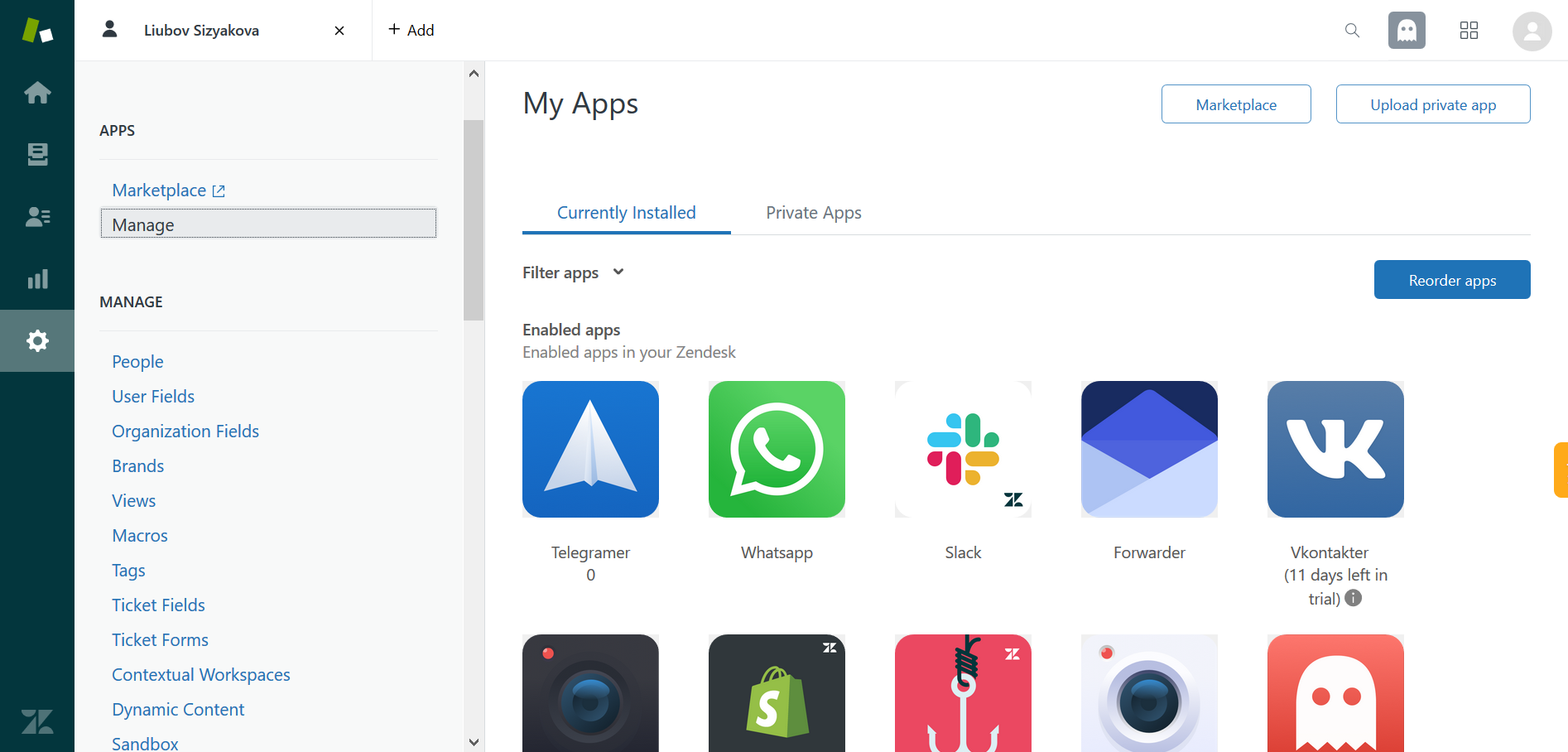Open the People settings link
Viewport: 1568px width, 752px height.
tap(137, 362)
